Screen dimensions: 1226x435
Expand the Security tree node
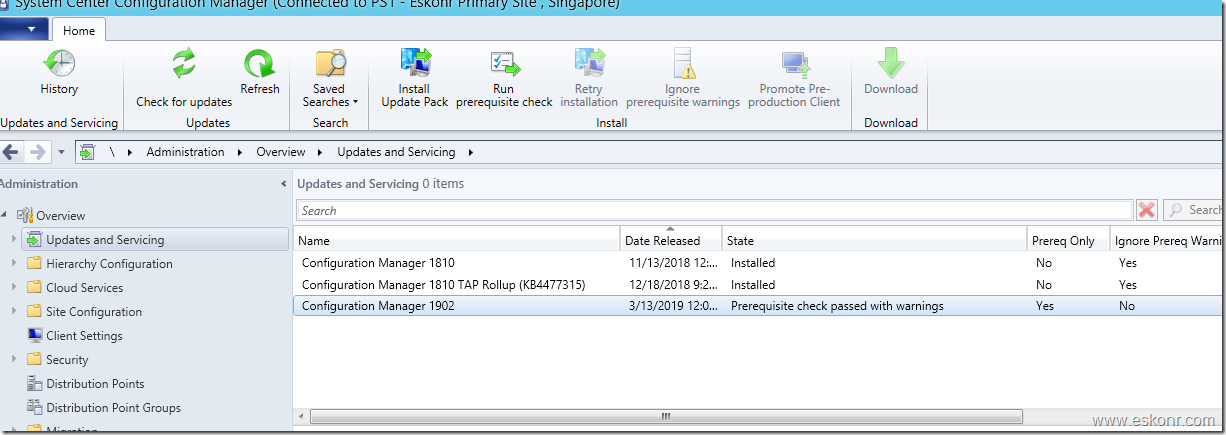[14, 360]
